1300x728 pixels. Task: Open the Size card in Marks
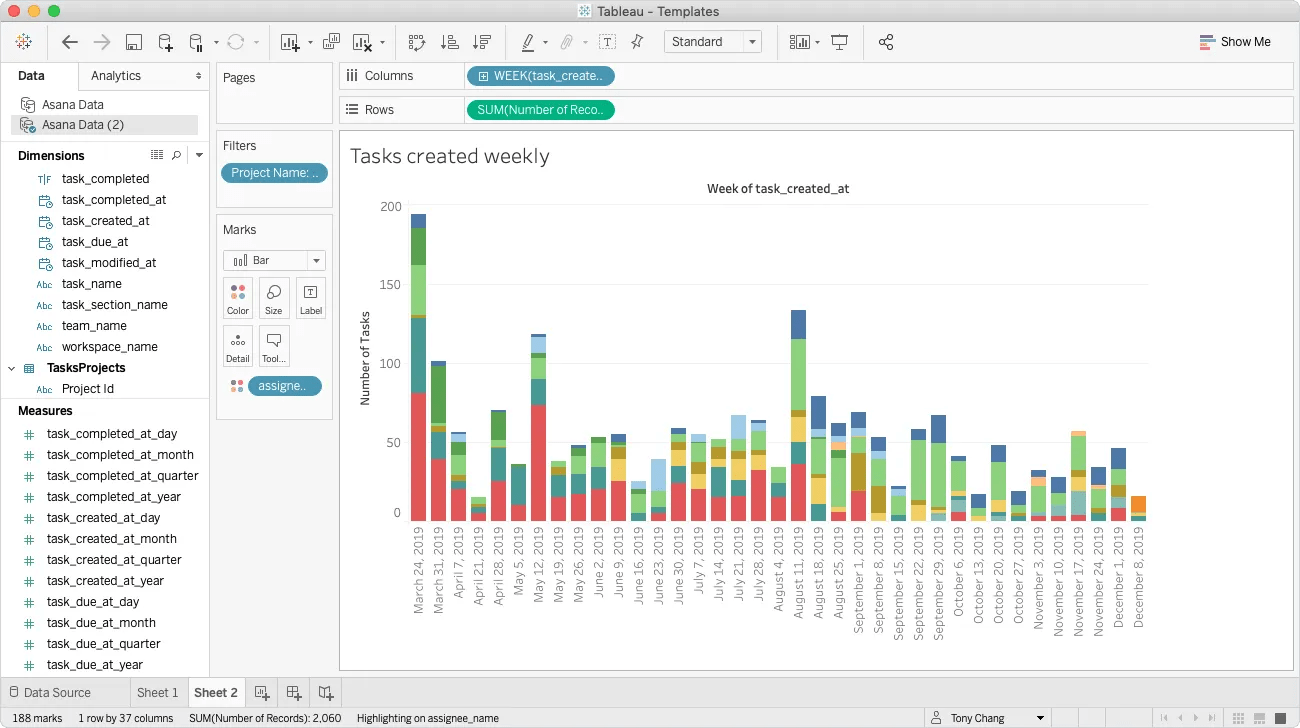click(x=273, y=297)
